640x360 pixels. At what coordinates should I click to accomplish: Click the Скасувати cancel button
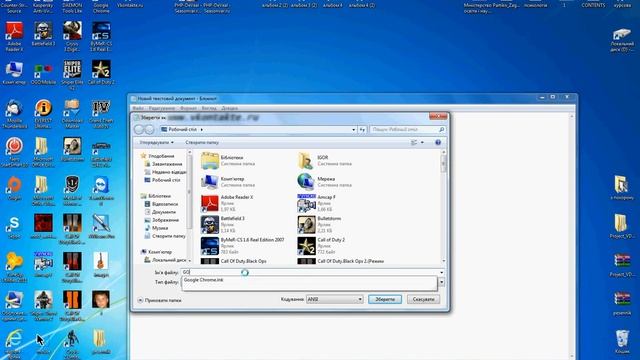423,299
